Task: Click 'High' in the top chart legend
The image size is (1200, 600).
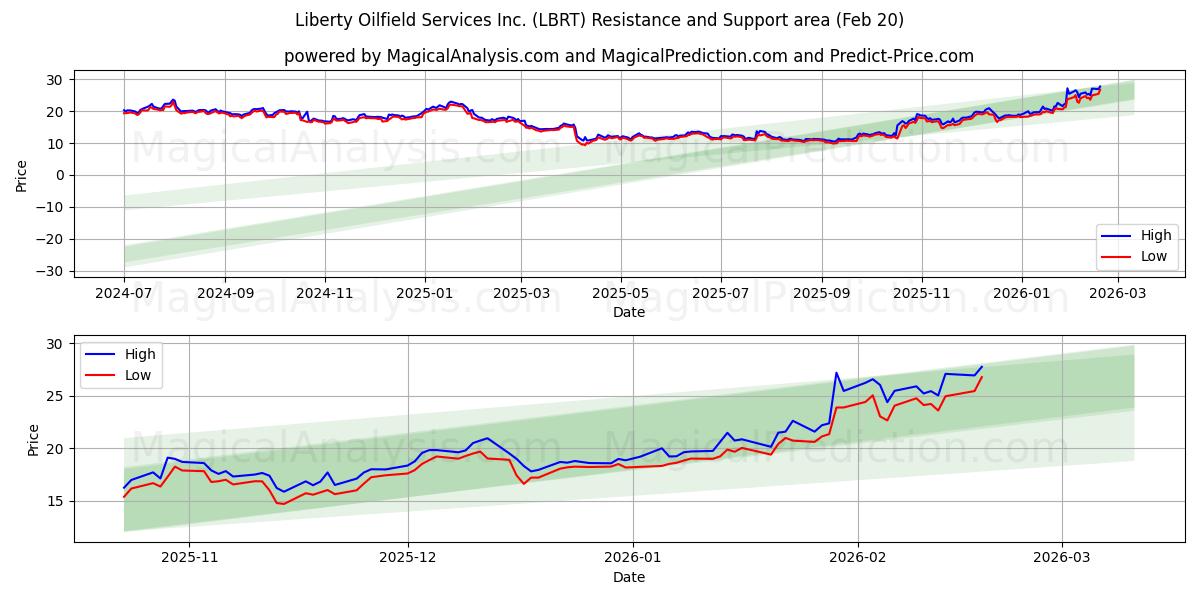Action: pyautogui.click(x=1156, y=236)
